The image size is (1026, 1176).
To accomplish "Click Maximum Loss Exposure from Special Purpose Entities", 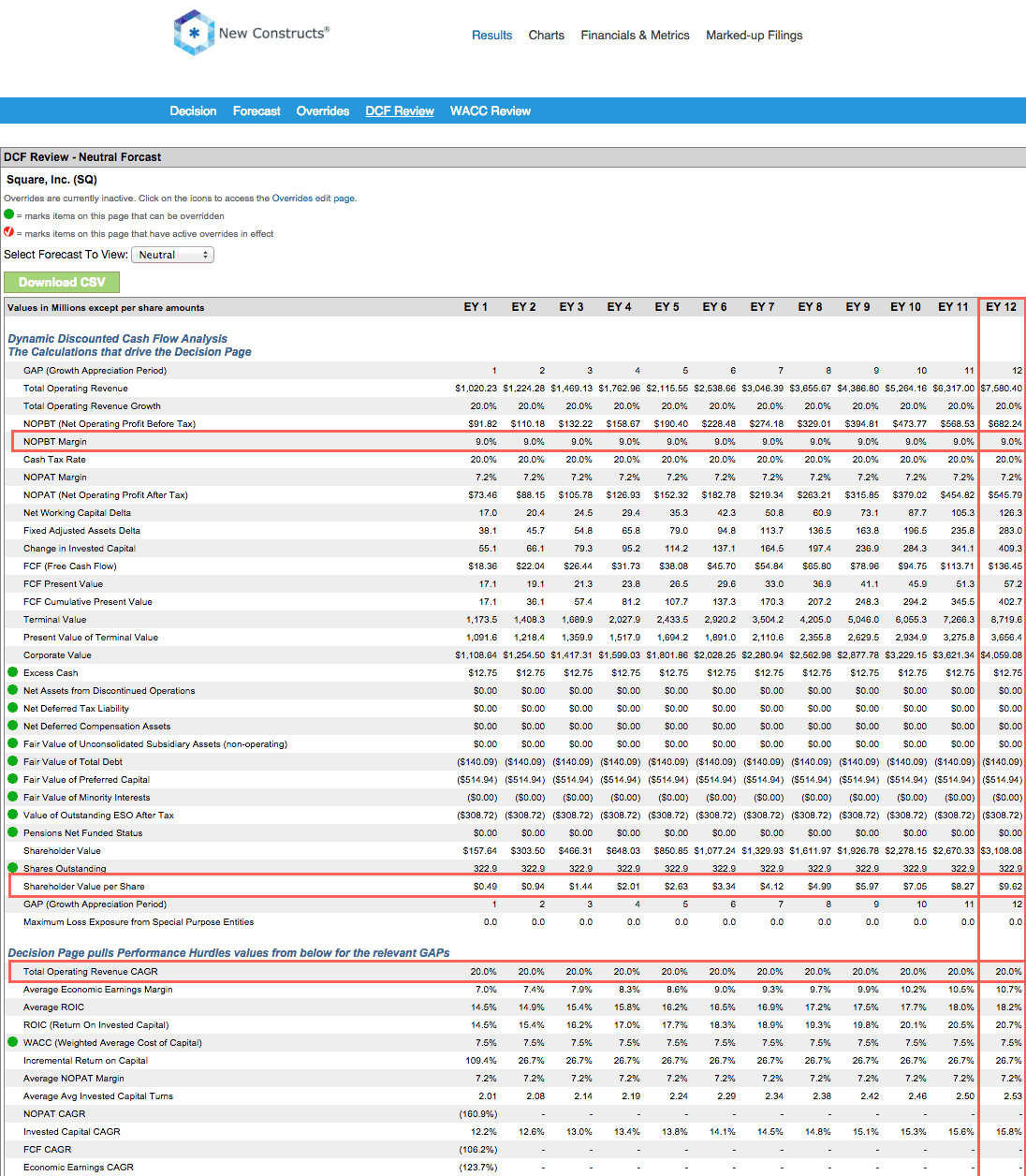I will (x=139, y=922).
